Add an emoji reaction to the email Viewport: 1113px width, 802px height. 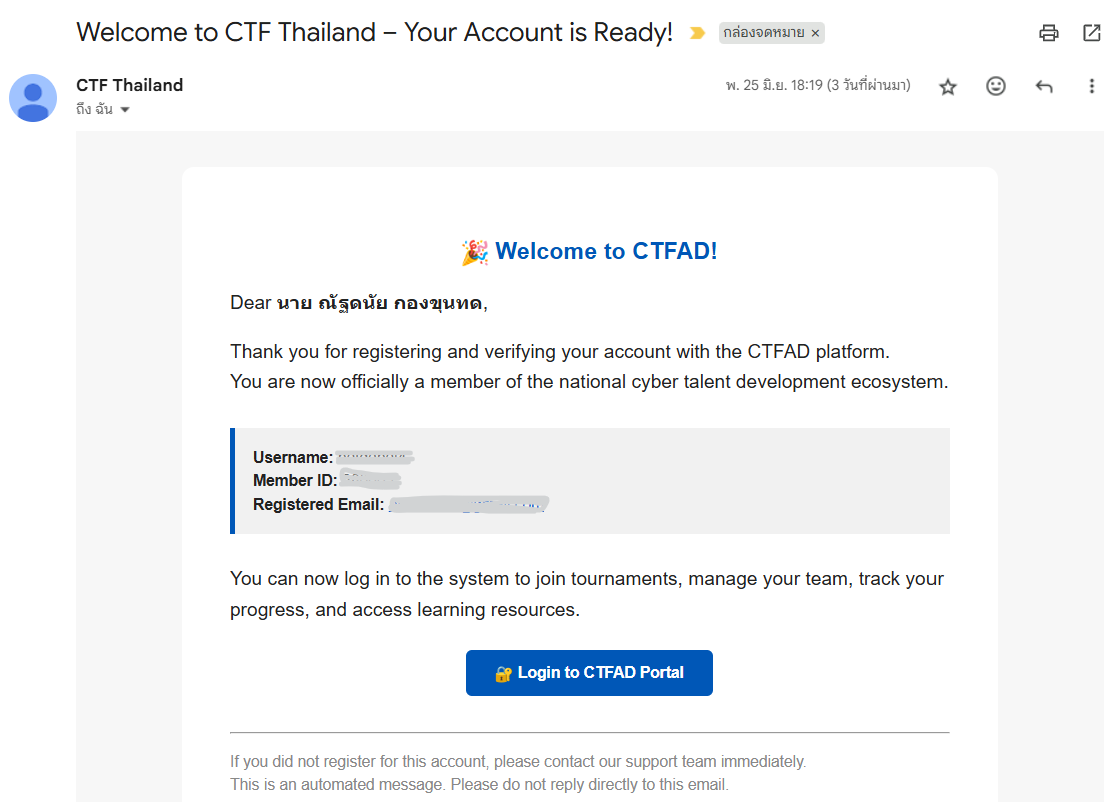(996, 86)
